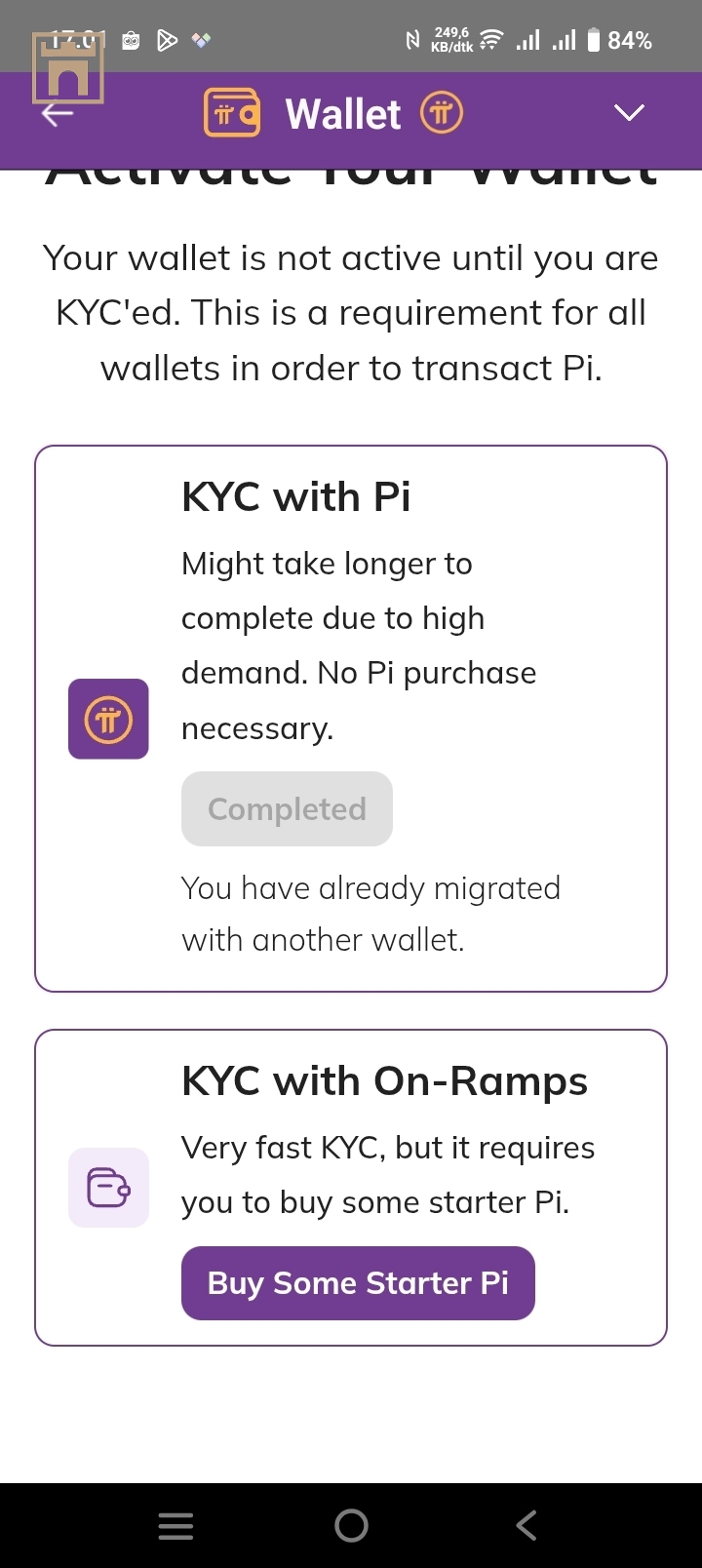Select the KYC with On-Ramps heading
The image size is (702, 1568).
pyautogui.click(x=384, y=1081)
